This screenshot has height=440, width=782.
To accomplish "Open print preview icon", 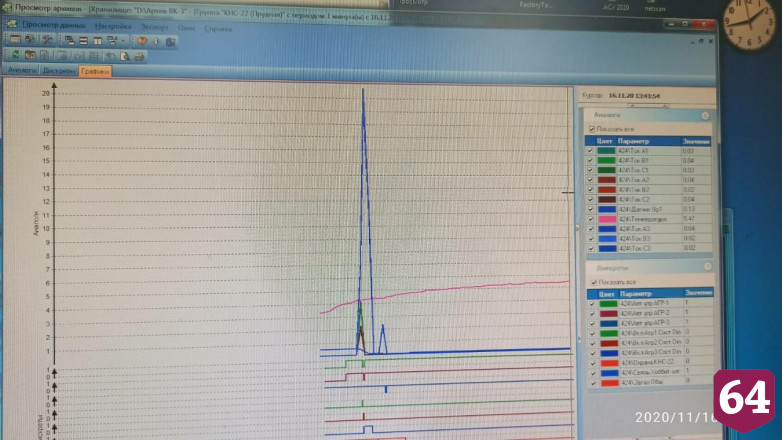I will (125, 56).
